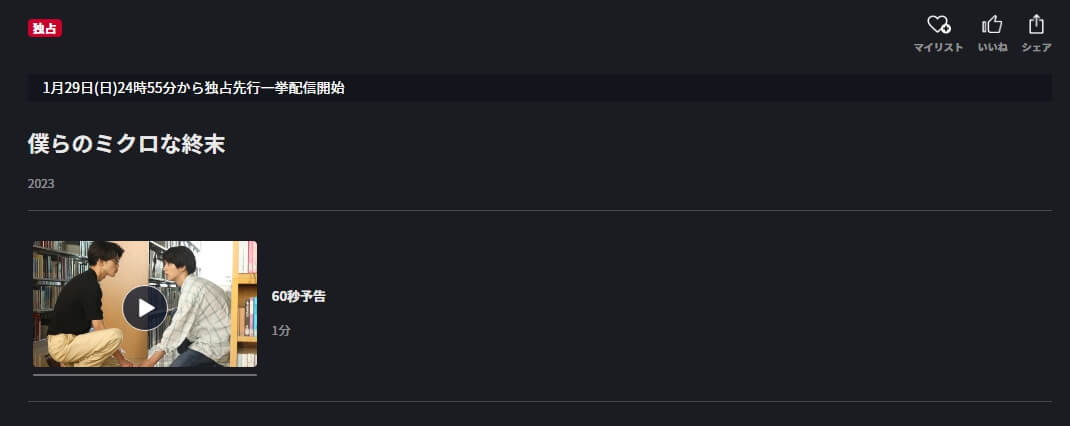Click the plus sign on the heart icon

coord(945,29)
